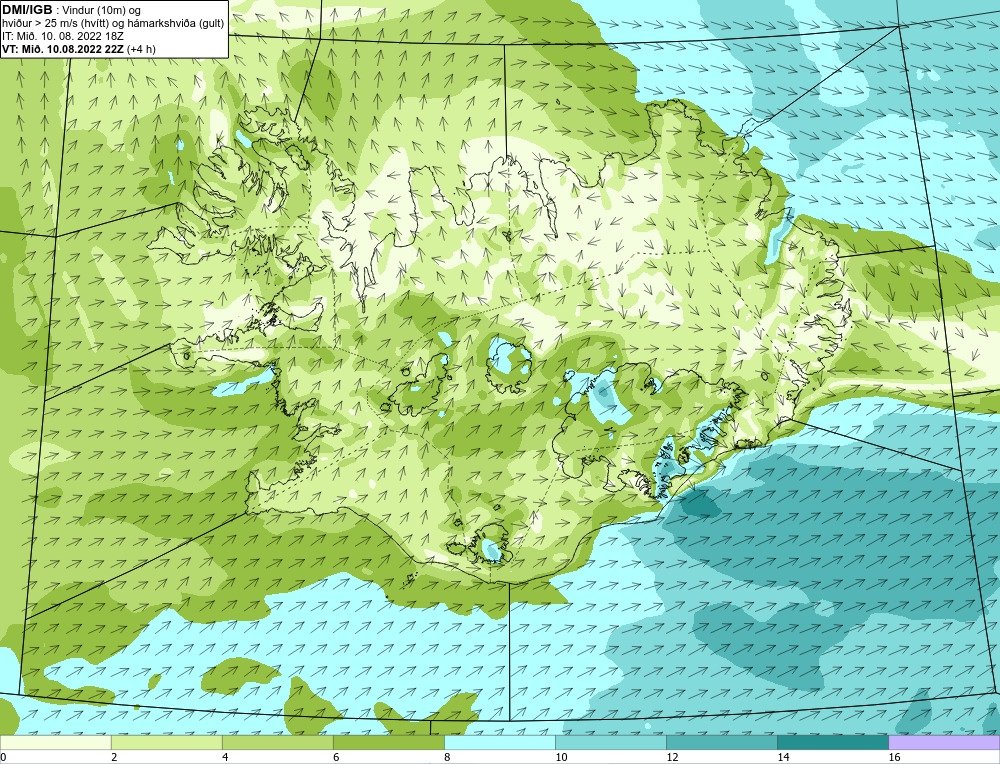
Task: Click the 8–10 m/s light cyan legend swatch
Action: point(500,743)
